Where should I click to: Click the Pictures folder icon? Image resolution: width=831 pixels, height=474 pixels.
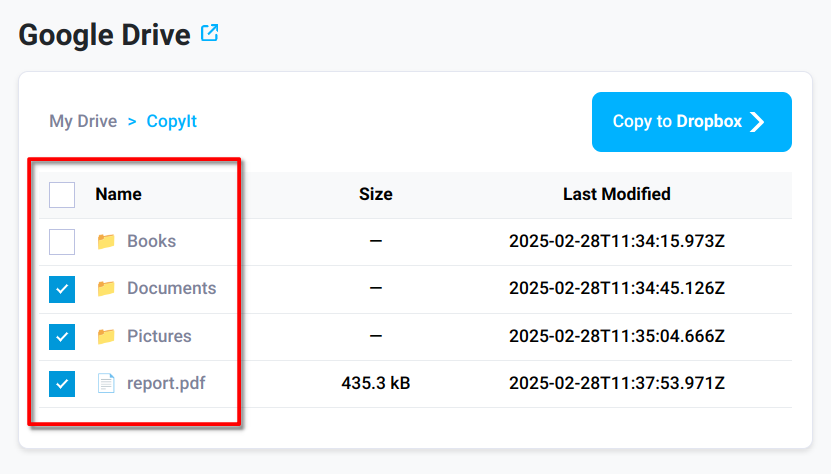(106, 336)
